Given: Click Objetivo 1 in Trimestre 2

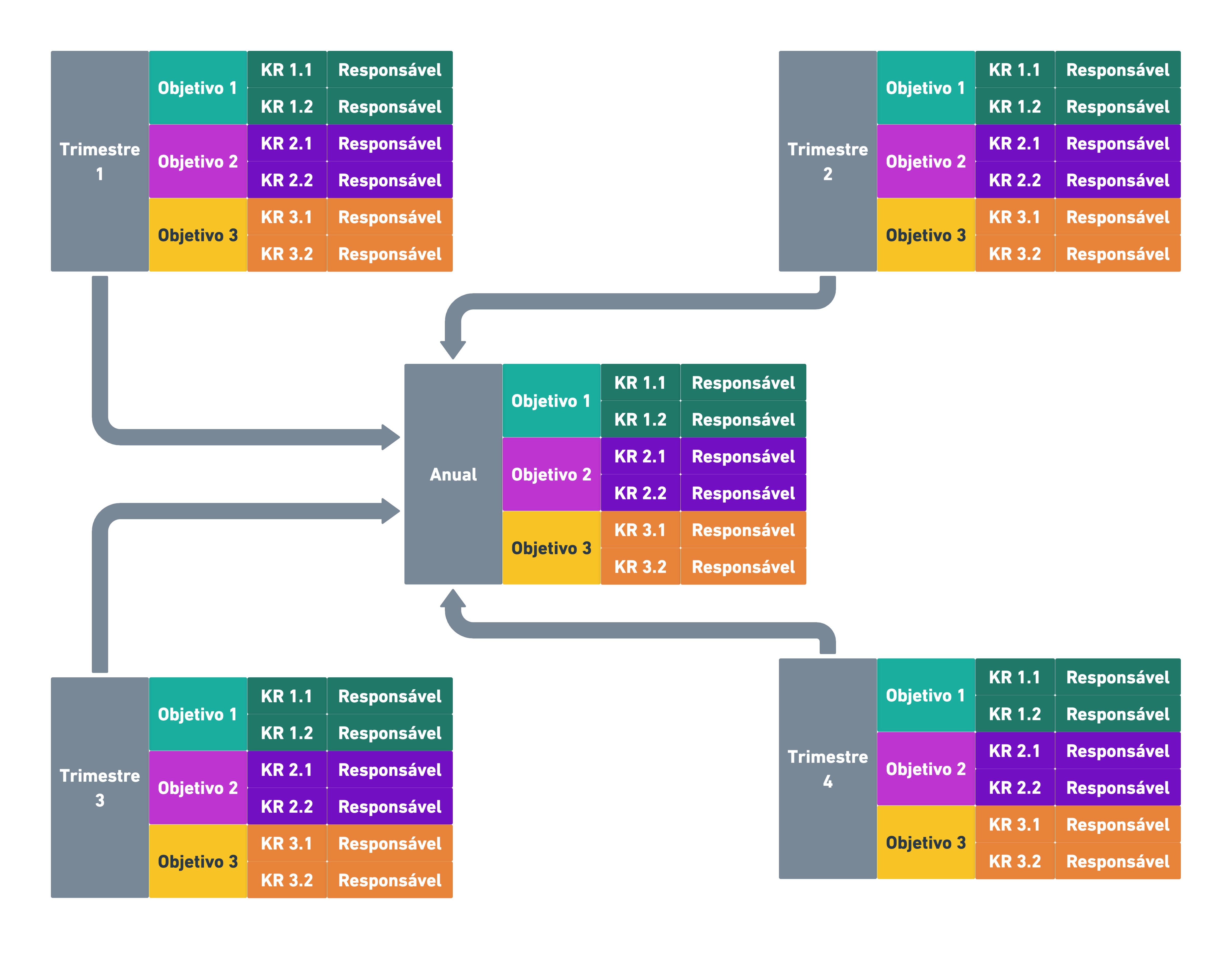Looking at the screenshot, I should 926,87.
